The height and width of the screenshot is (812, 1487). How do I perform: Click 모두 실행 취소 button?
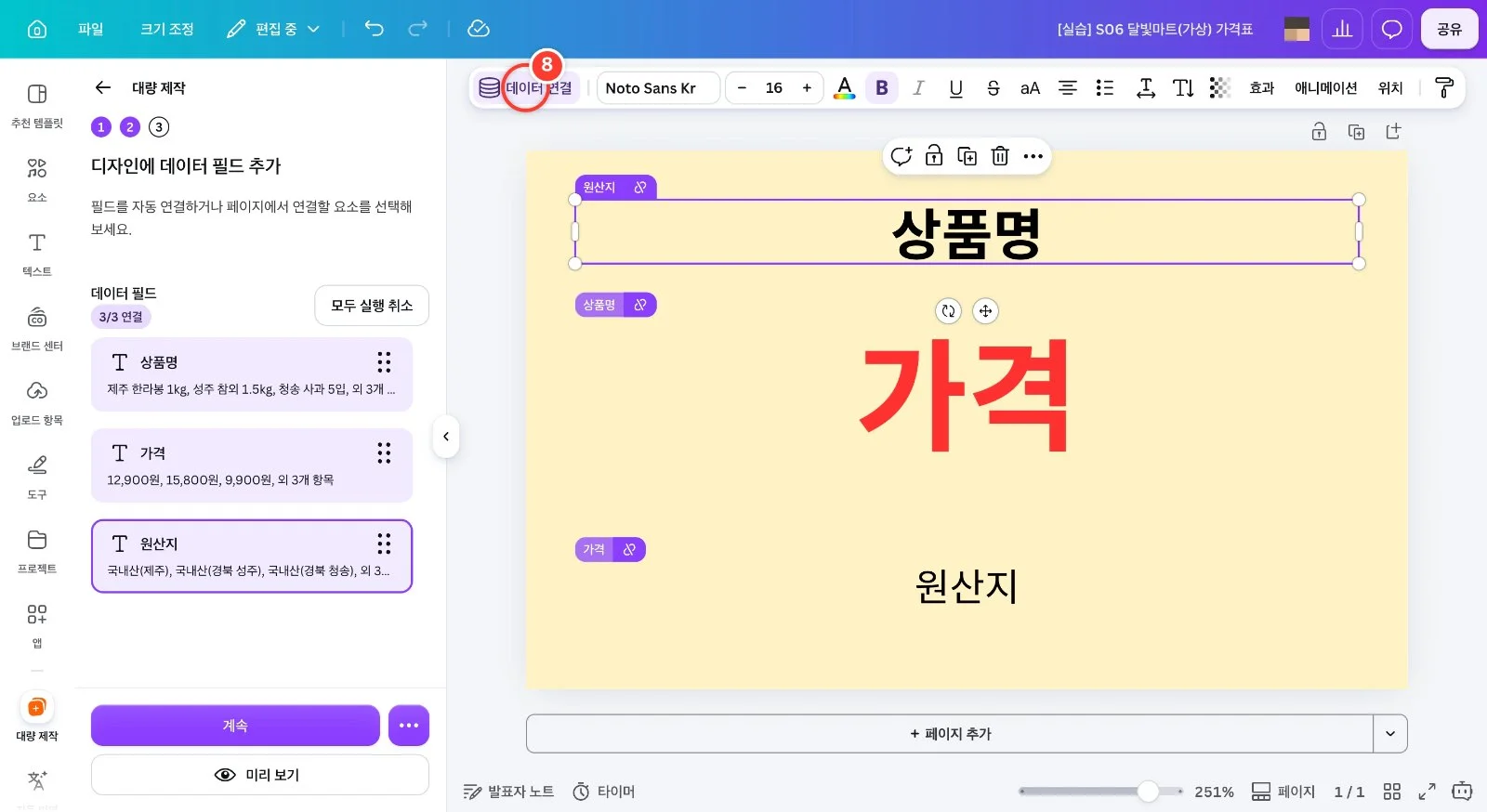pos(372,306)
